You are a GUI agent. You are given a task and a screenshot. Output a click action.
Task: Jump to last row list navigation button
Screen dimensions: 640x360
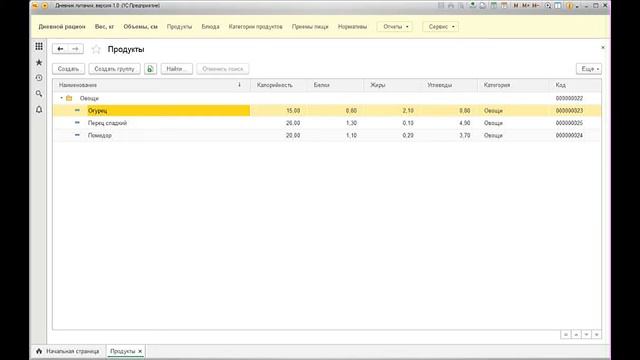click(x=596, y=335)
